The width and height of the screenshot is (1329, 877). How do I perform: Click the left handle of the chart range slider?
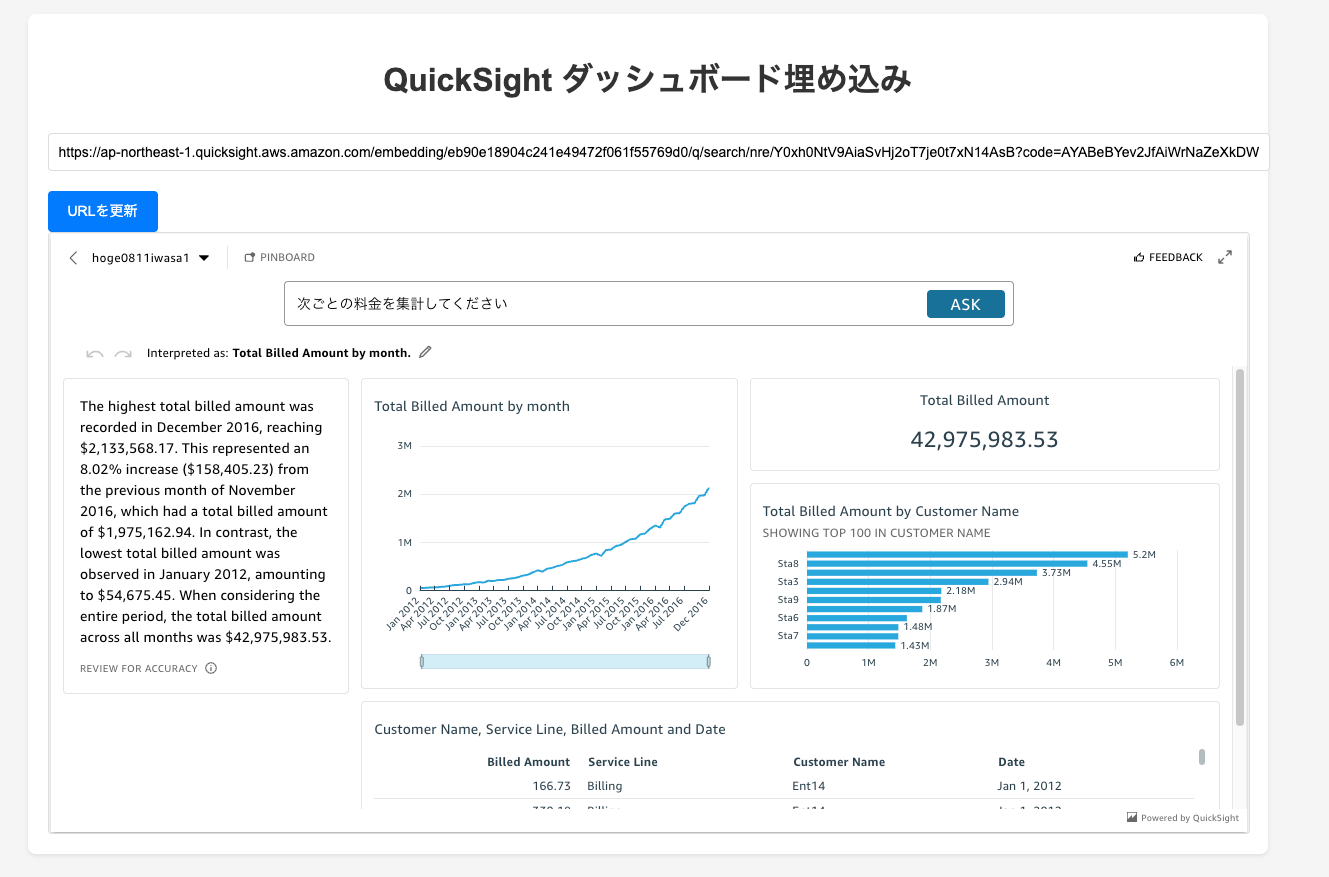pyautogui.click(x=422, y=661)
